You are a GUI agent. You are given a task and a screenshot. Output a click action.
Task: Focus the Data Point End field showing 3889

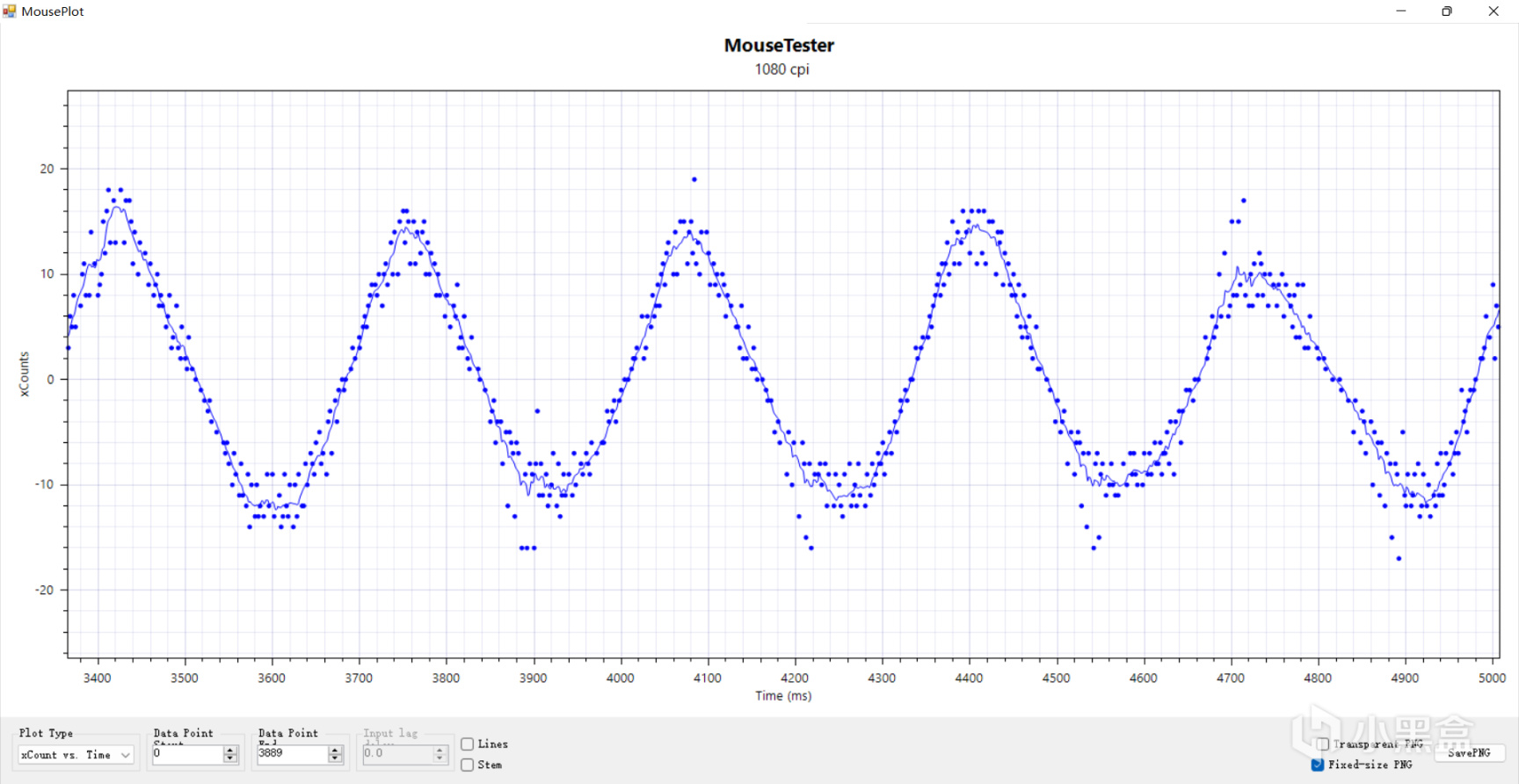(293, 754)
